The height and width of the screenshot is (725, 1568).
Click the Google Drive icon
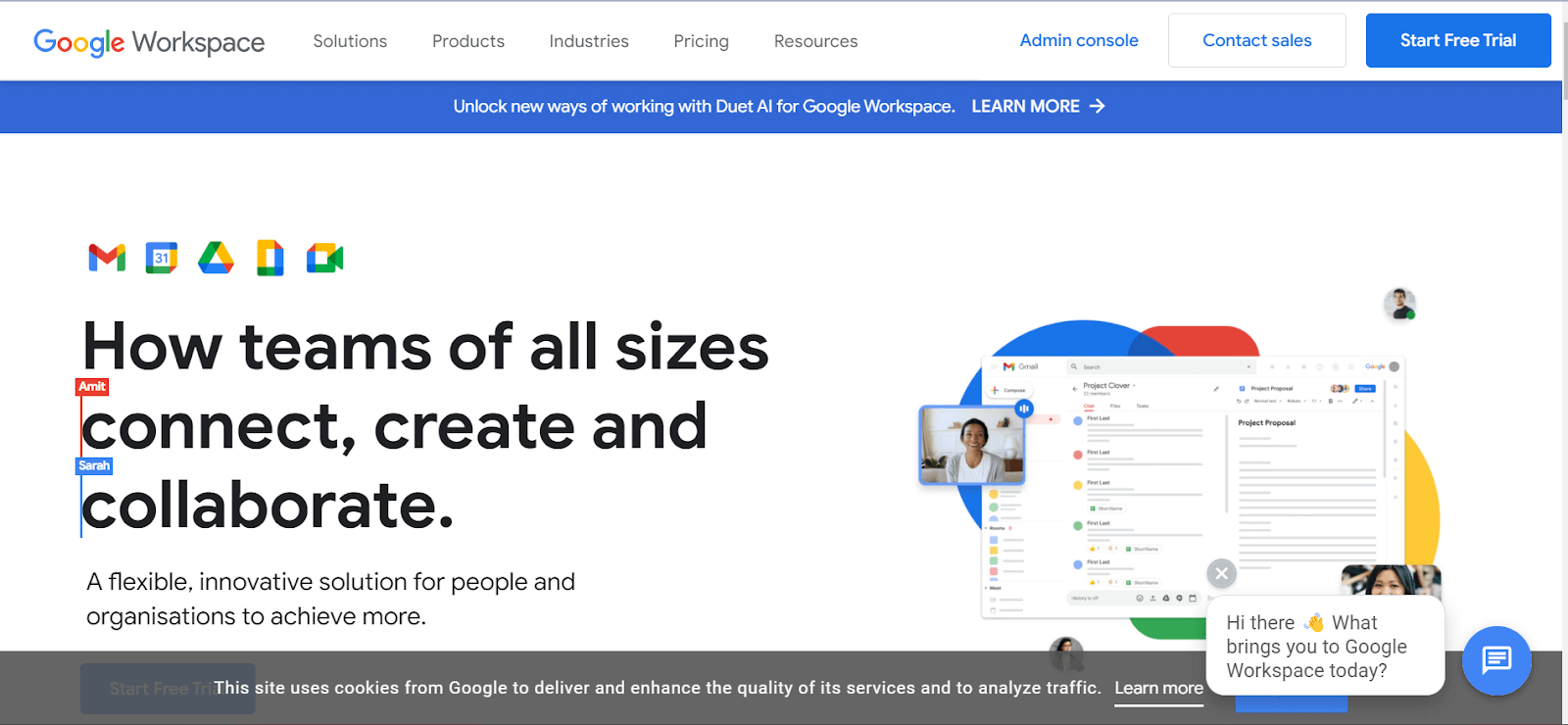[x=216, y=258]
